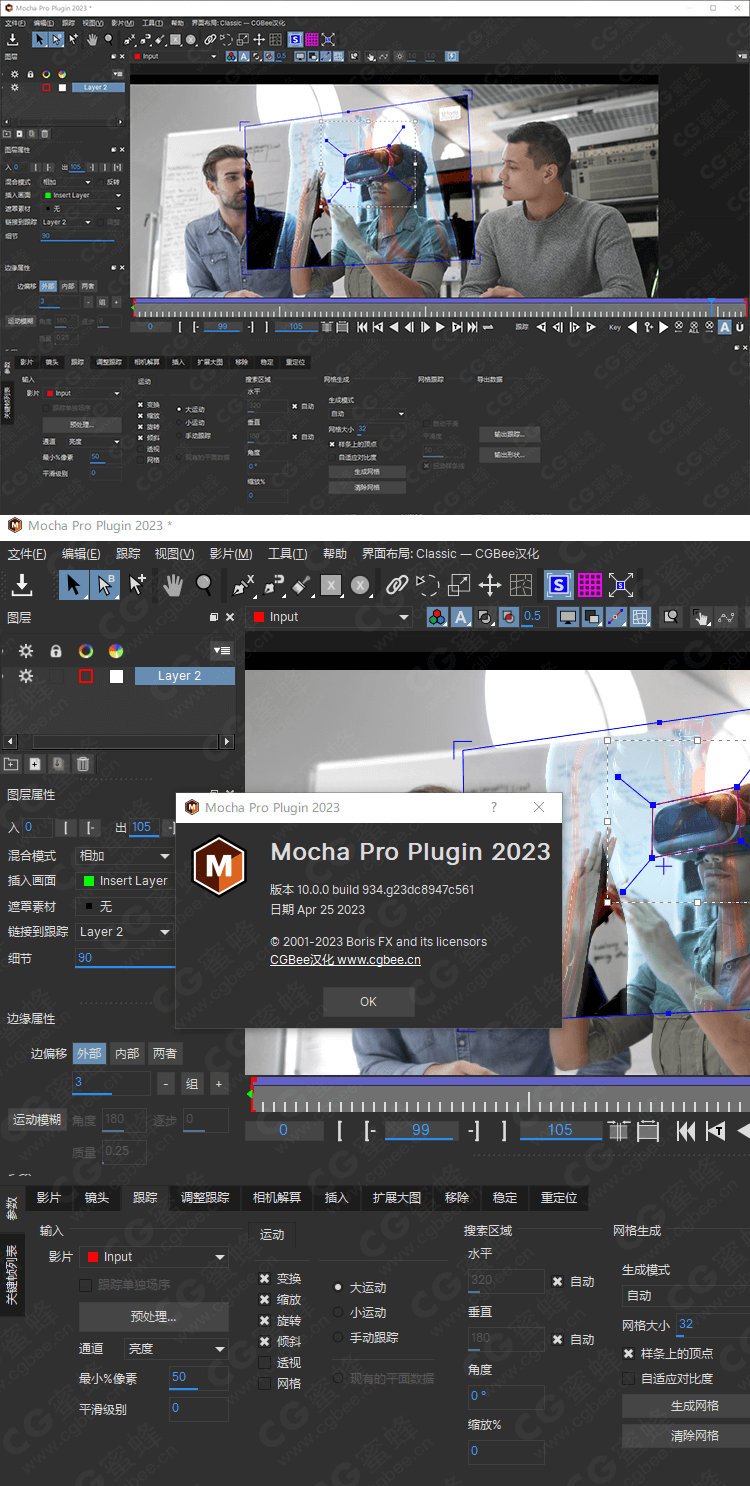The width and height of the screenshot is (750, 1486).
Task: Switch to 镜头 tab in enlarged tab row
Action: [97, 1198]
